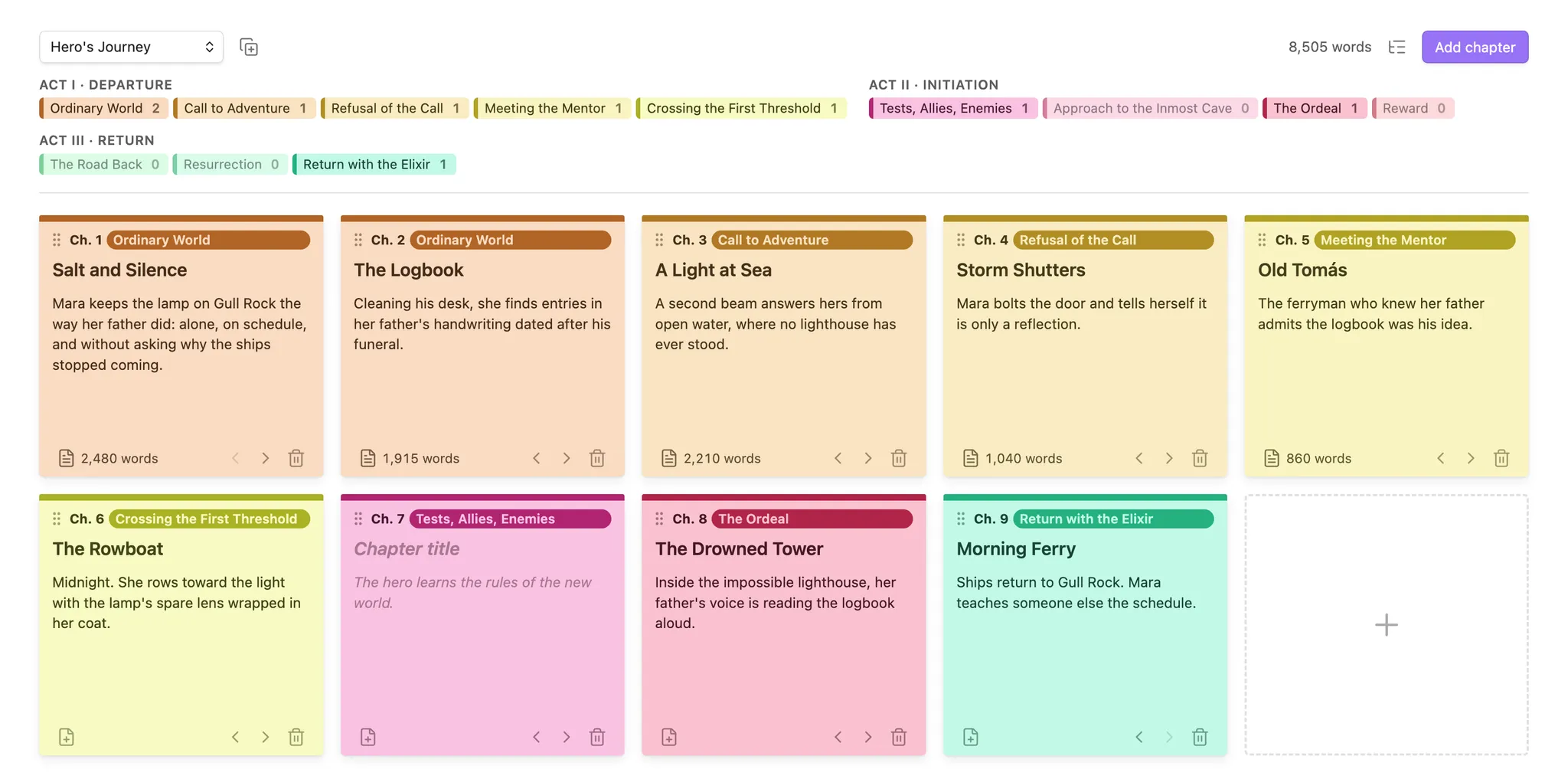The height and width of the screenshot is (779, 1568).
Task: Move Morning Ferry chapter left
Action: coord(1139,737)
